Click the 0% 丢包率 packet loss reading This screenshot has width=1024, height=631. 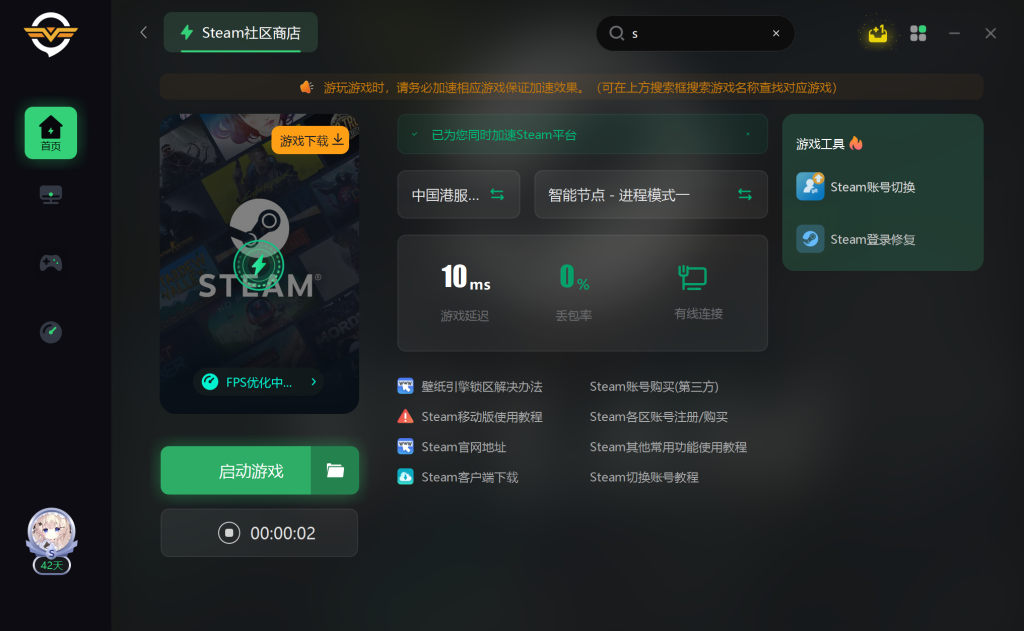pos(574,291)
